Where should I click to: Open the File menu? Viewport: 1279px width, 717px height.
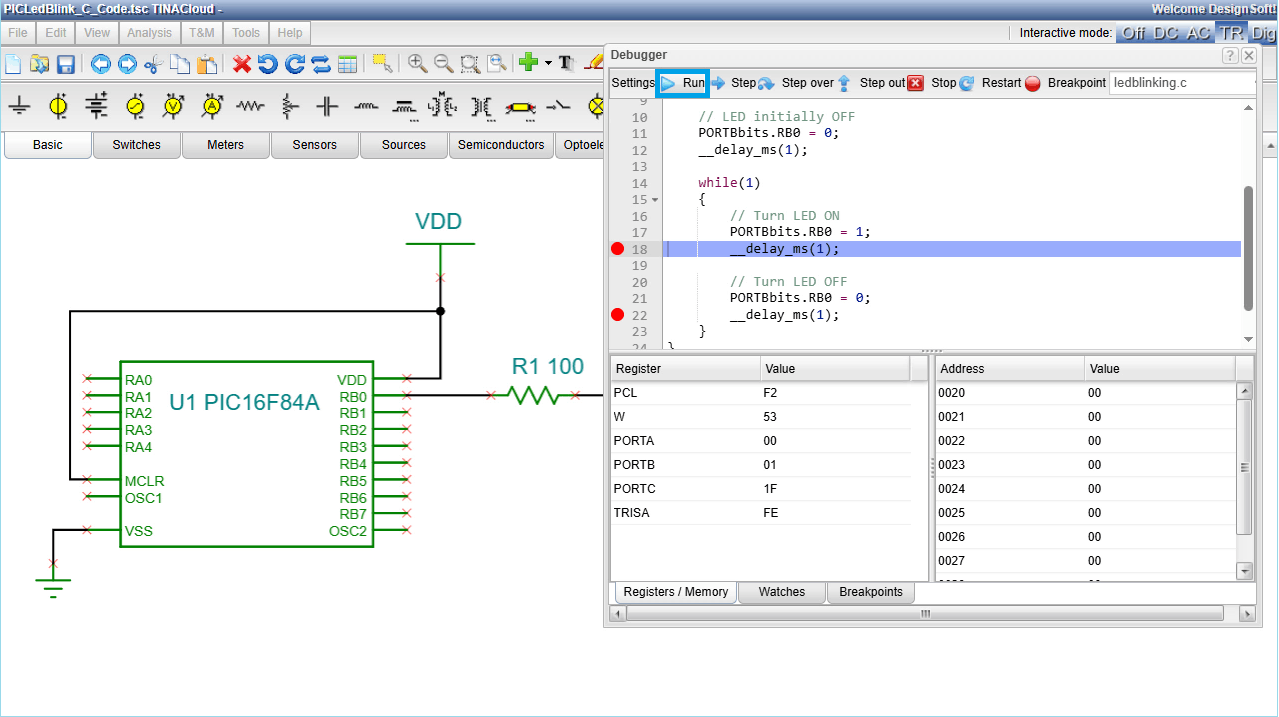tap(18, 33)
